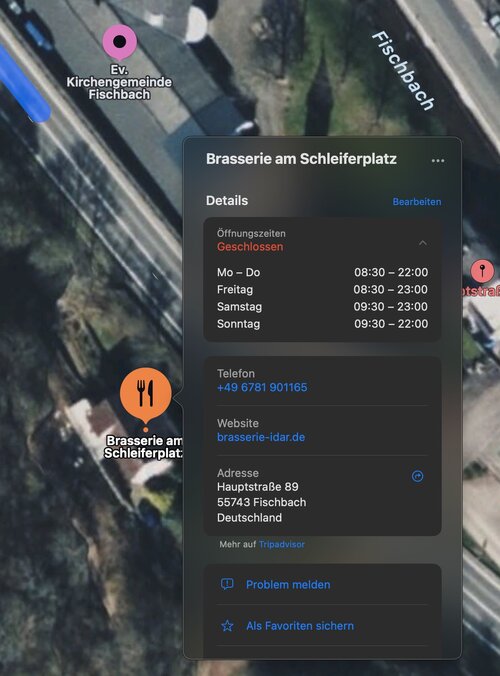Click the star icon for favorites
The height and width of the screenshot is (676, 500).
(x=227, y=626)
